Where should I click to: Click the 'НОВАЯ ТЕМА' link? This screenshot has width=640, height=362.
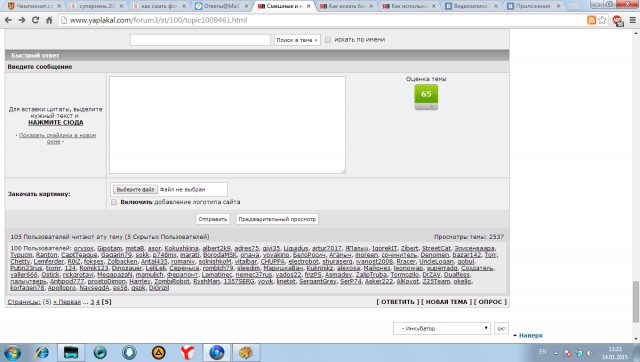point(447,302)
